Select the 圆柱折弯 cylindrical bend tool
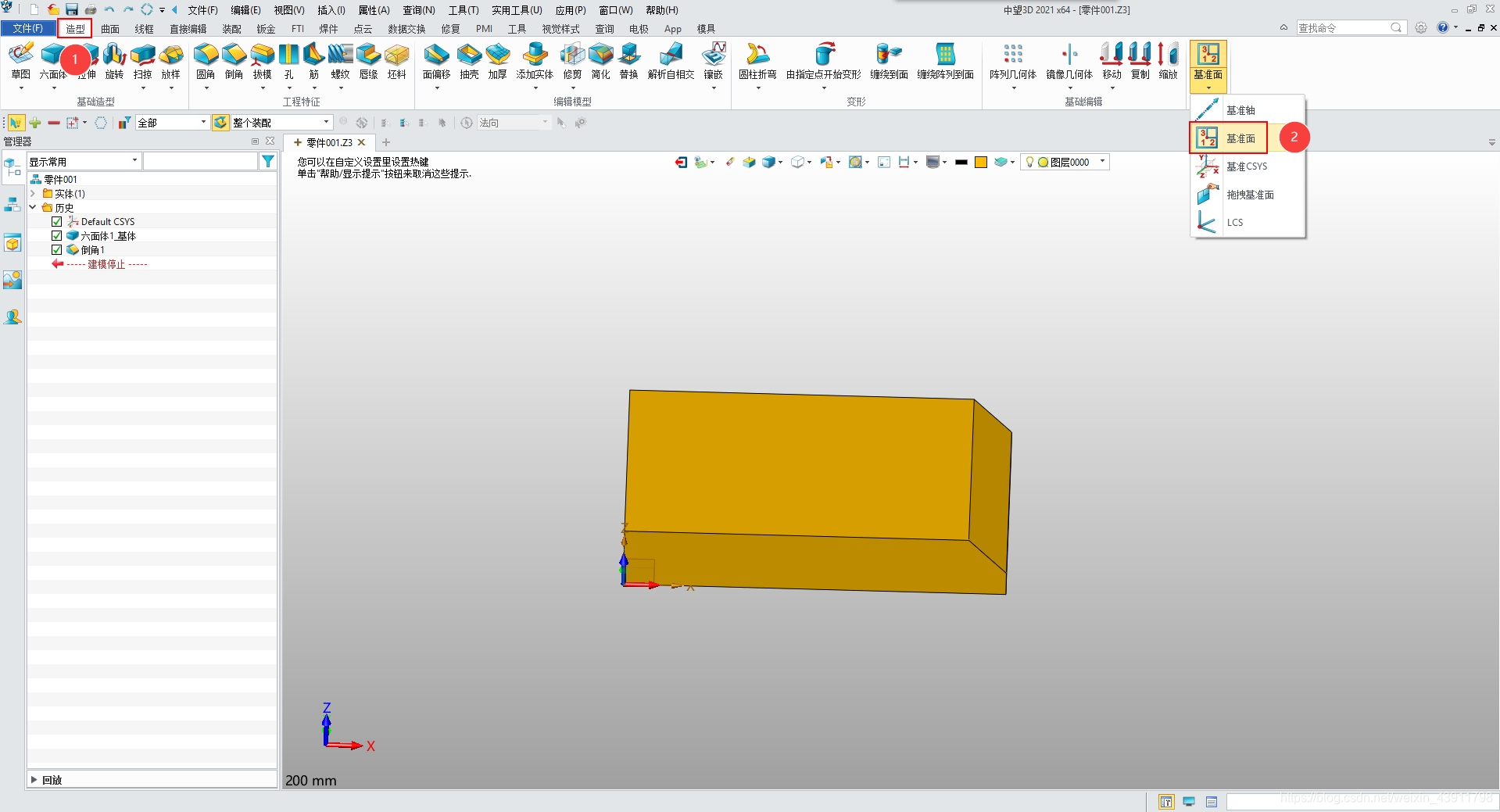This screenshot has width=1500, height=812. point(757,62)
